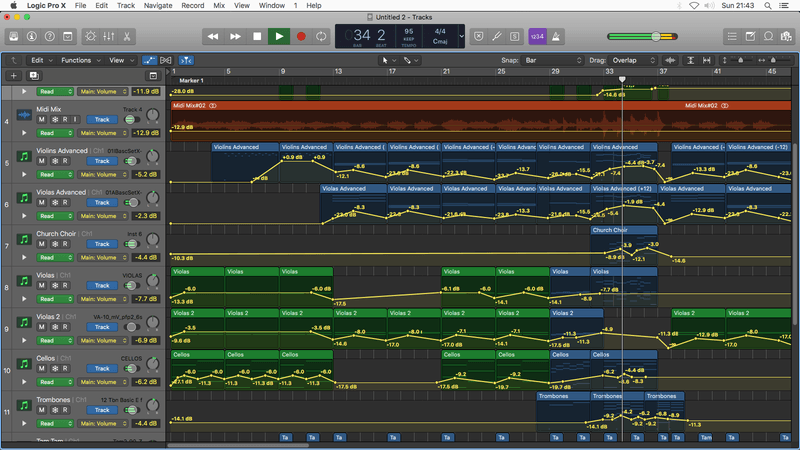
Task: Open the Edit dropdown in tracks area
Action: pos(41,60)
